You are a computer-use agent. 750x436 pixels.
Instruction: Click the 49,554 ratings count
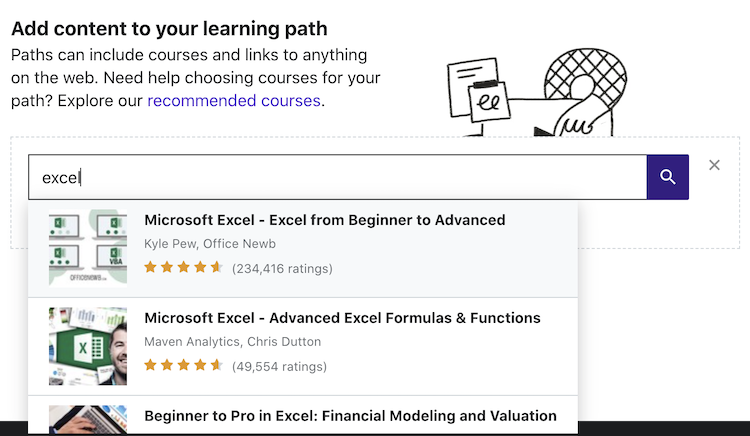[x=278, y=366]
